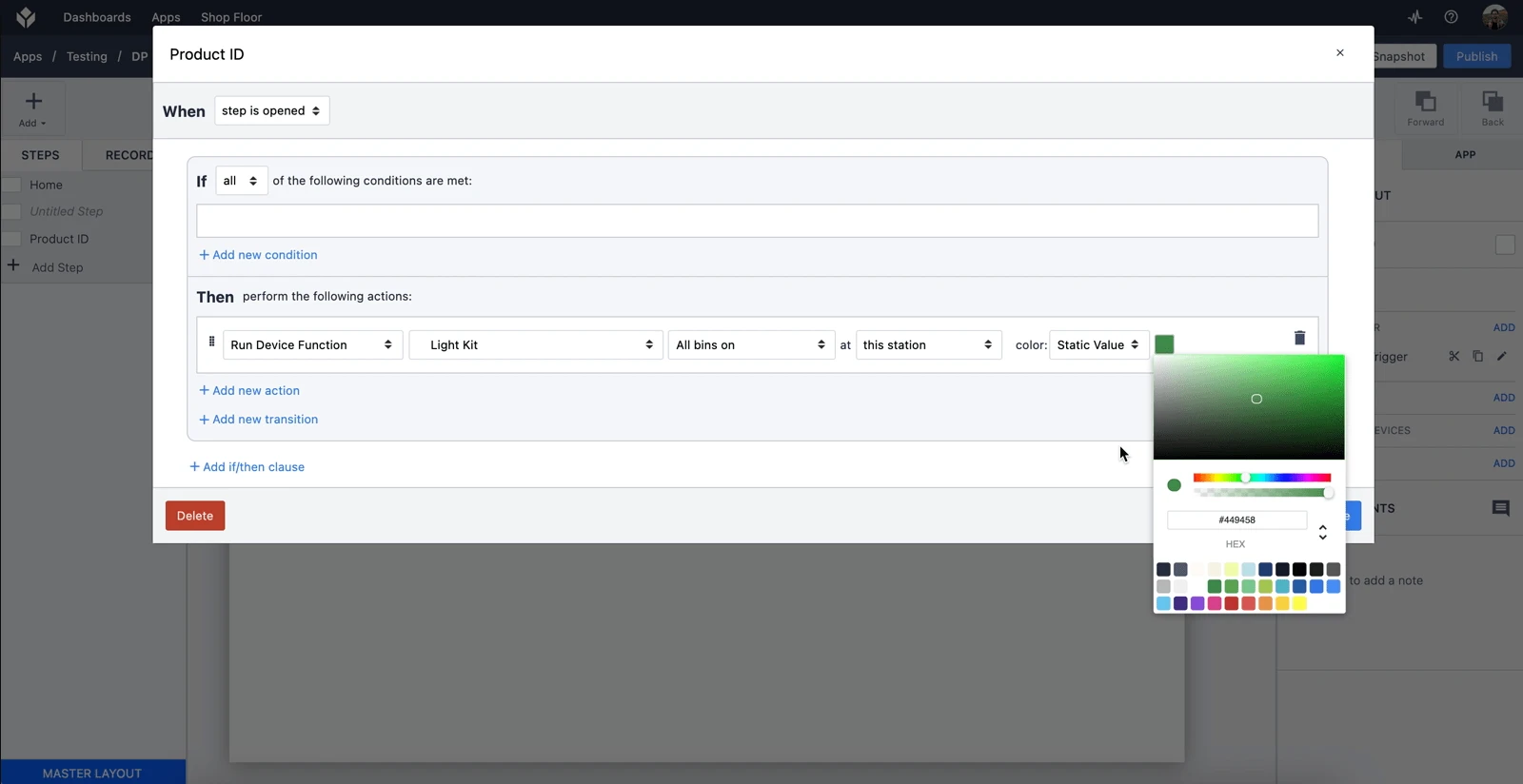Click the Publish button

pos(1476,56)
